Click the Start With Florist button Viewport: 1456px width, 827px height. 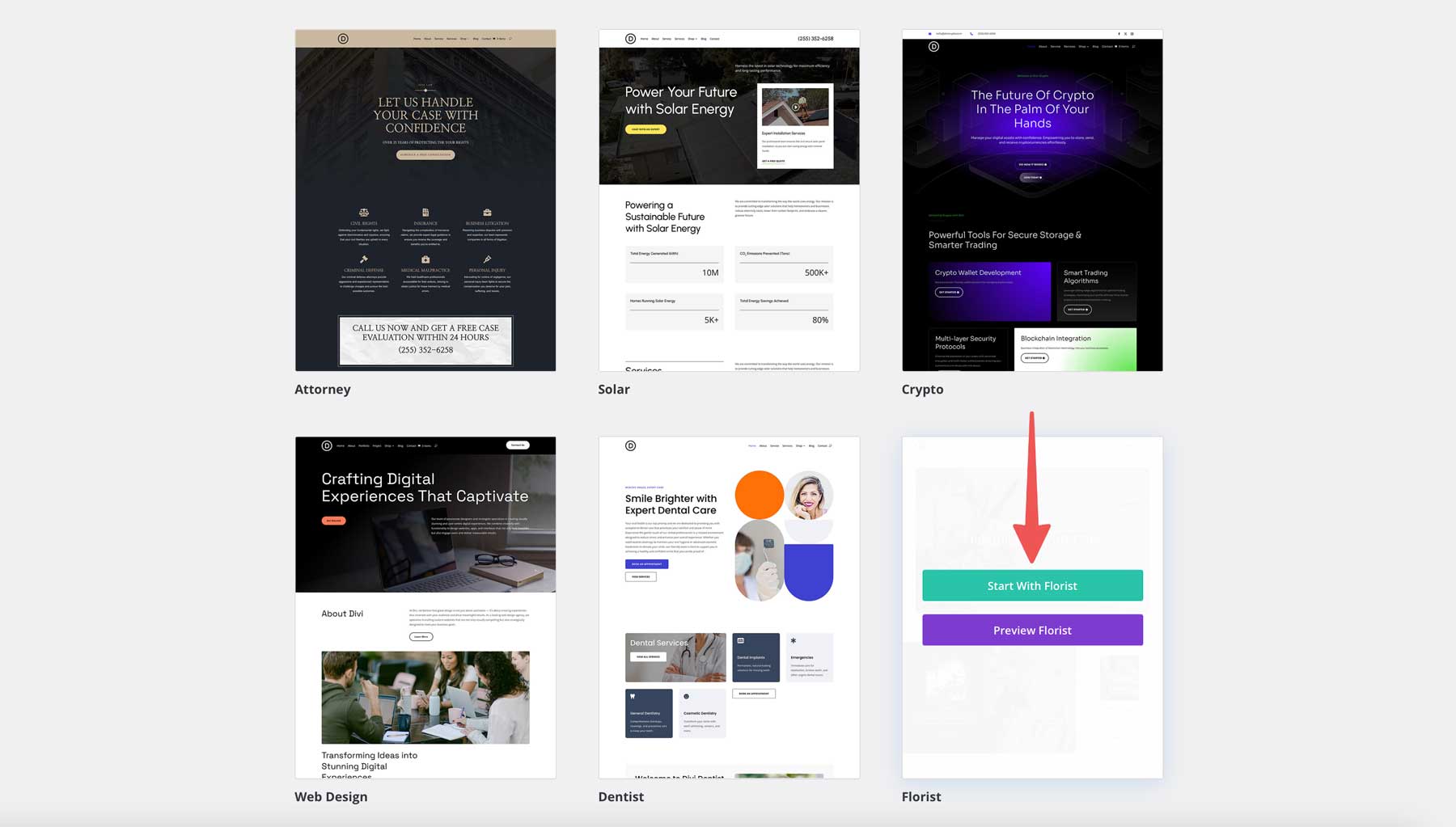coord(1032,585)
